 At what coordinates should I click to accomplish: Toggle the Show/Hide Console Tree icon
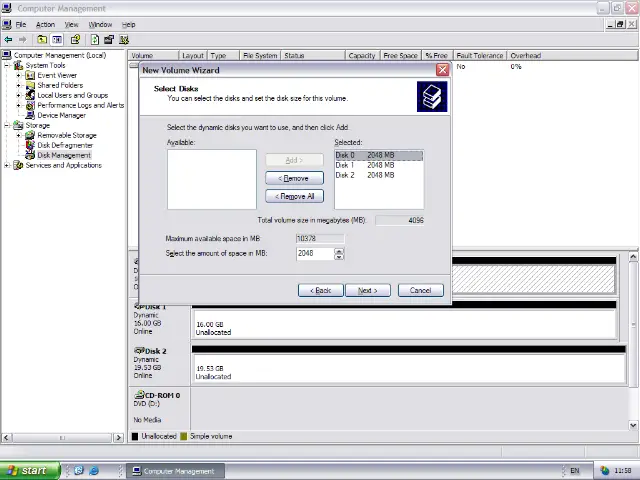(x=57, y=40)
